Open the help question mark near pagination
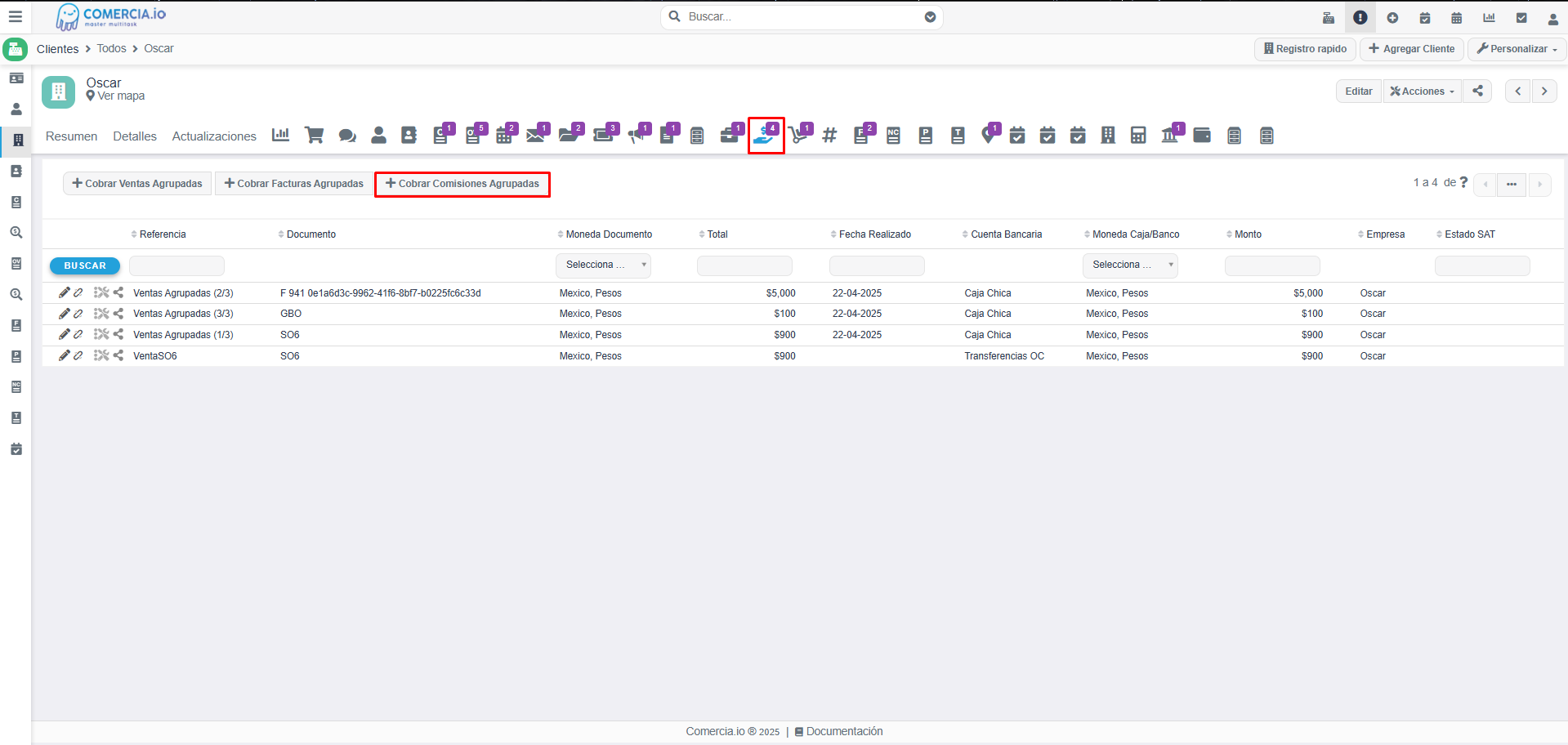1568x745 pixels. pyautogui.click(x=1464, y=182)
